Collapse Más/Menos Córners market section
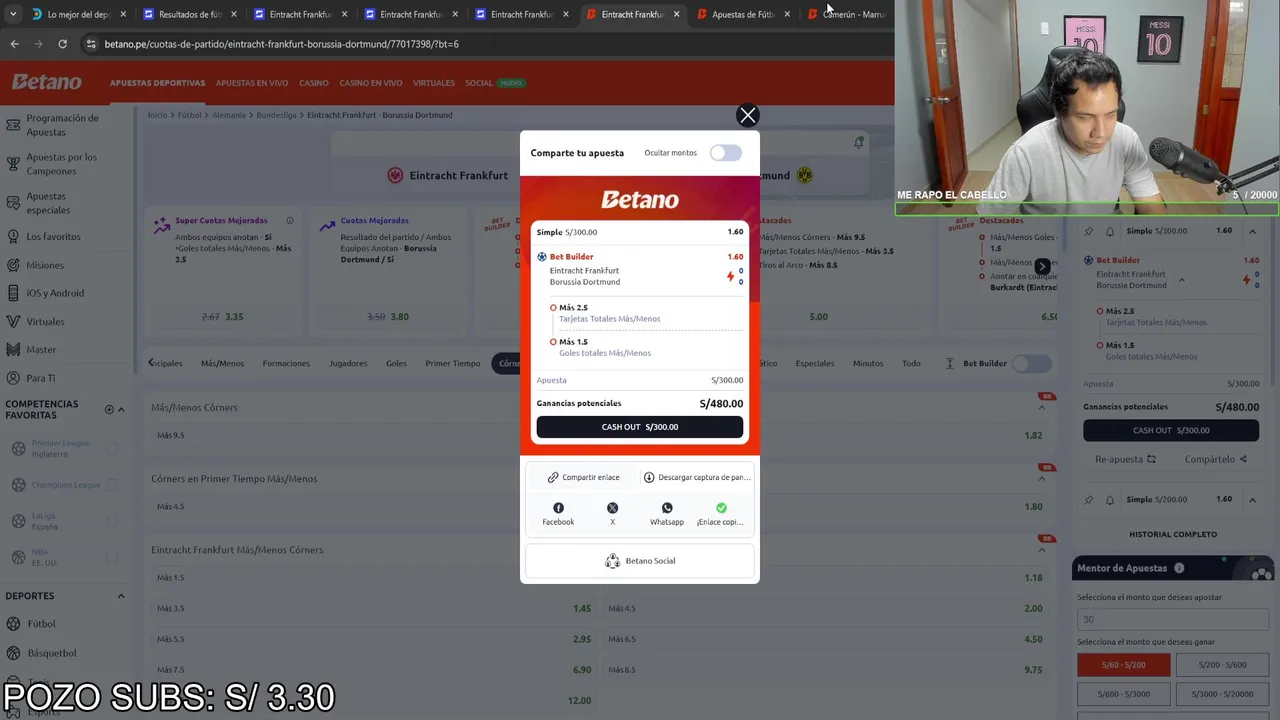The image size is (1280, 720). 1041,407
